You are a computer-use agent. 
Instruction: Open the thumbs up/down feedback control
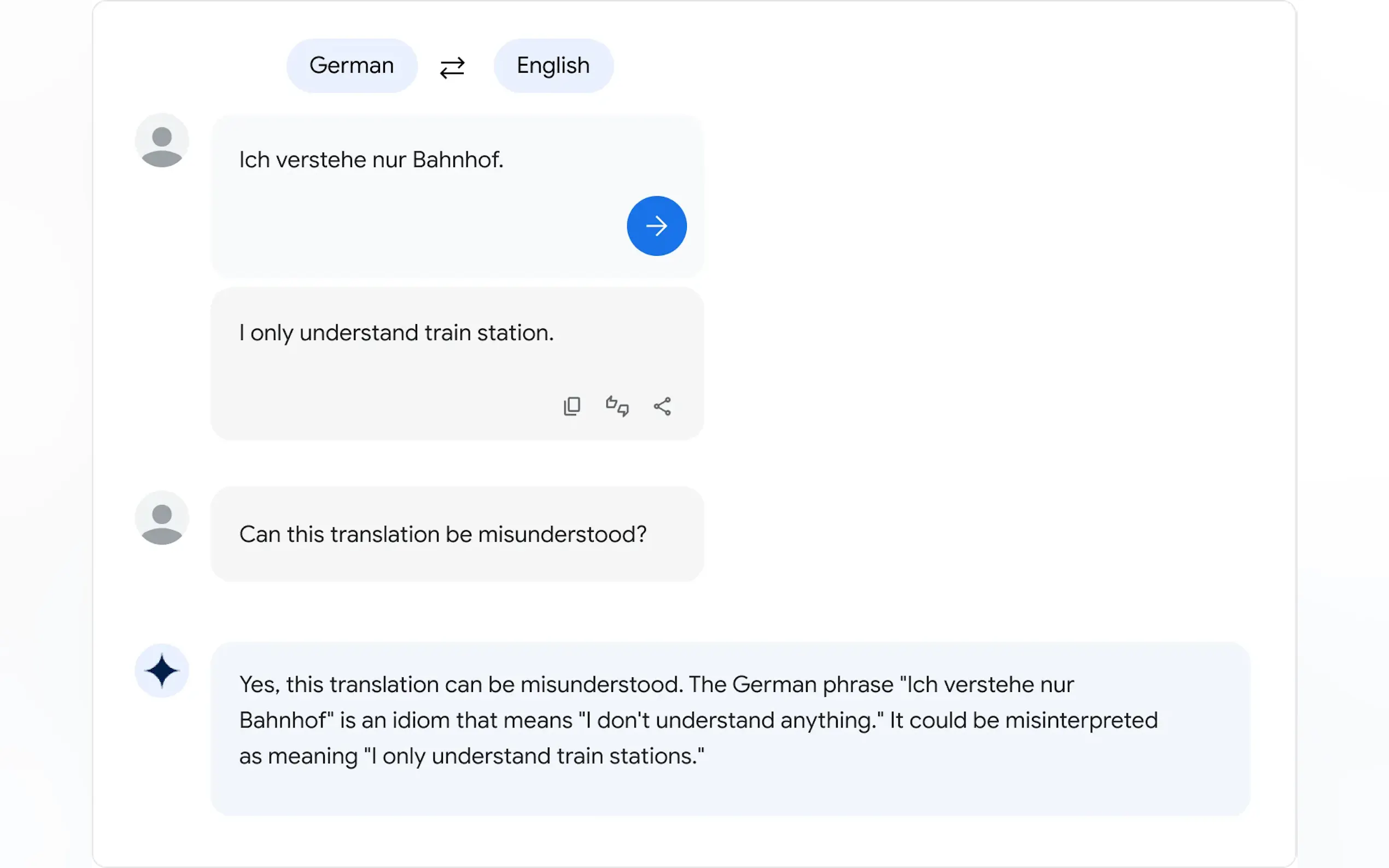coord(617,407)
